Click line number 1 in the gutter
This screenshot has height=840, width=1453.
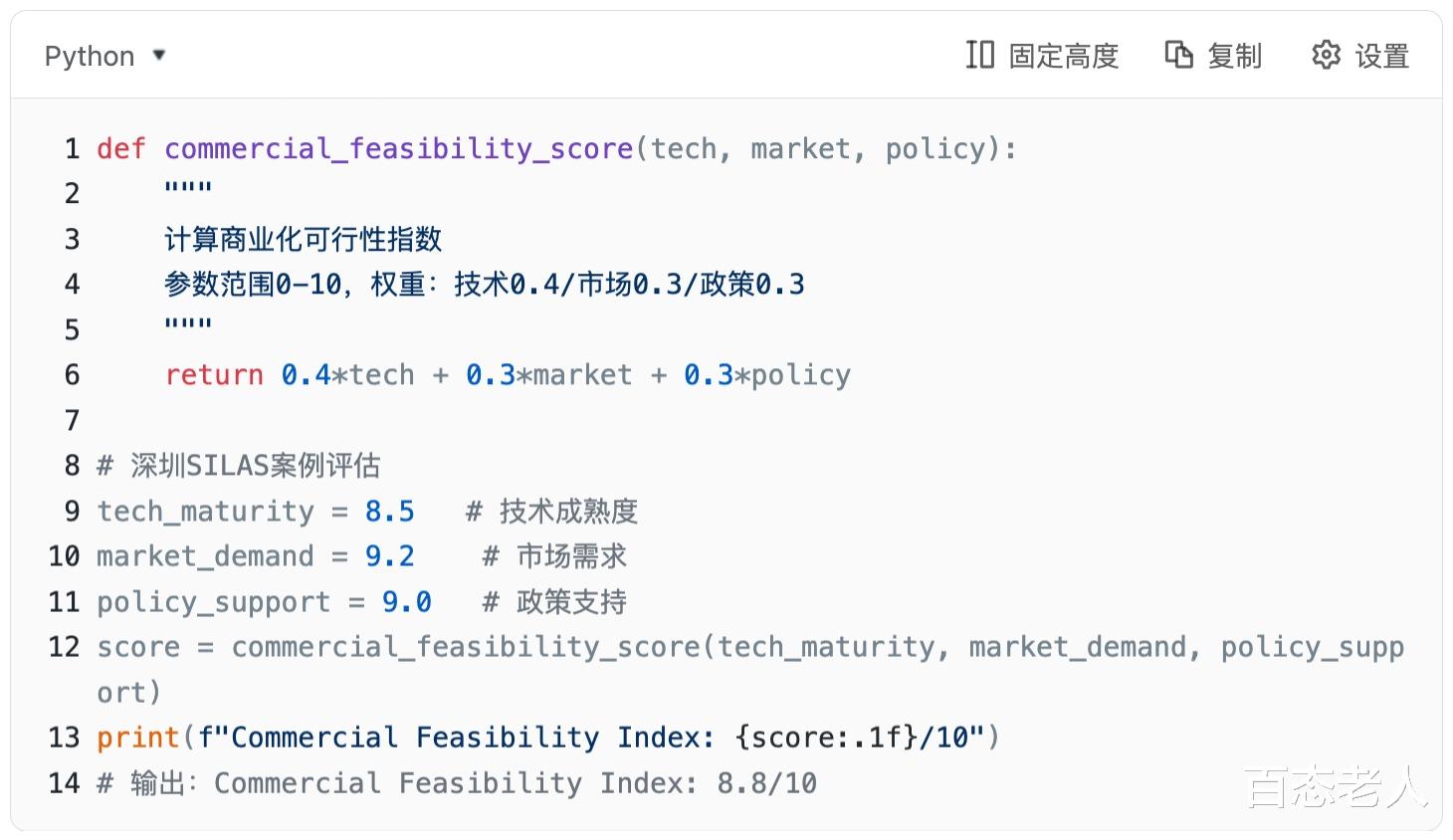click(72, 149)
